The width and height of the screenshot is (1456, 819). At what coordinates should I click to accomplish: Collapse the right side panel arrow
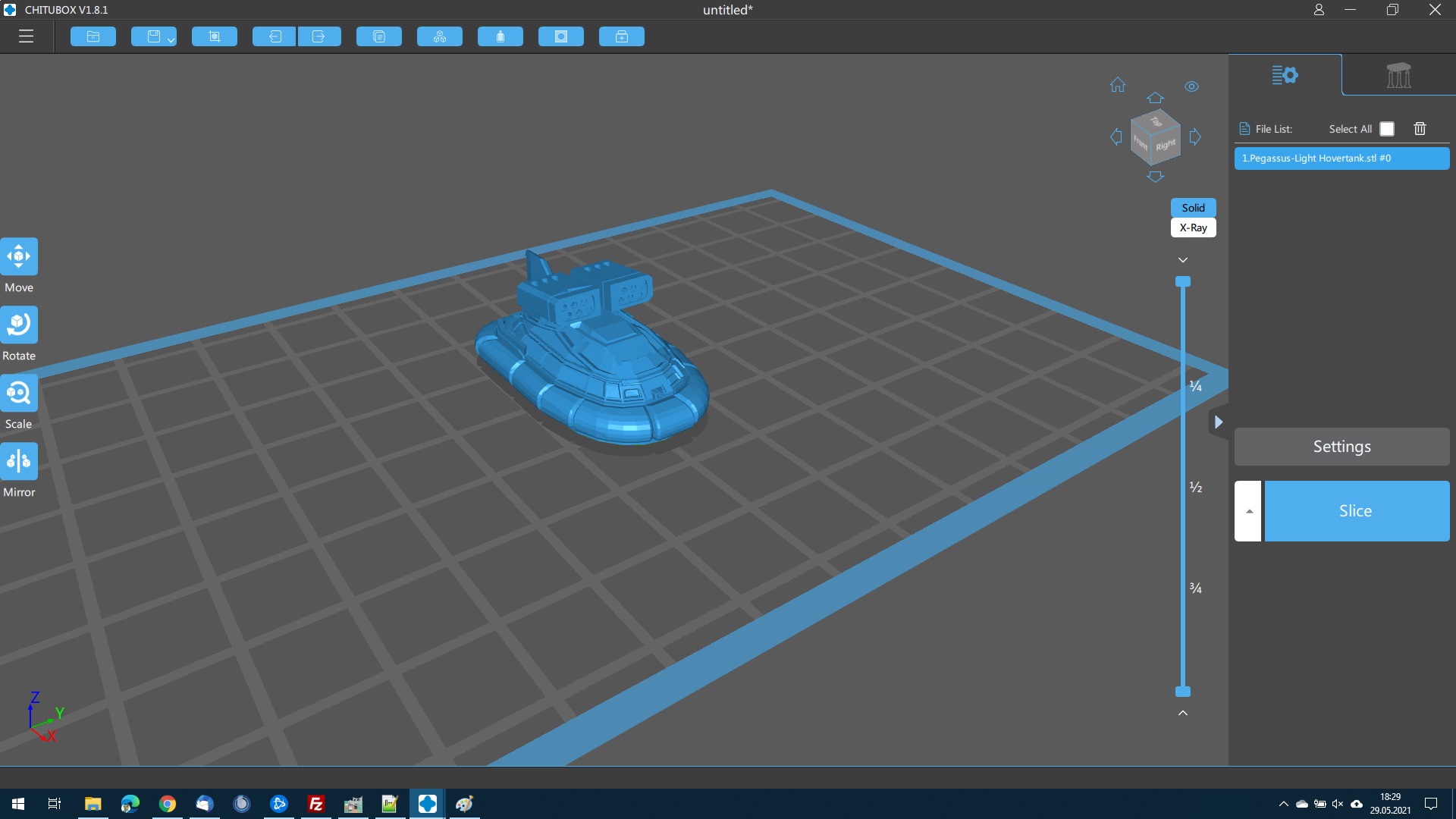(1218, 422)
